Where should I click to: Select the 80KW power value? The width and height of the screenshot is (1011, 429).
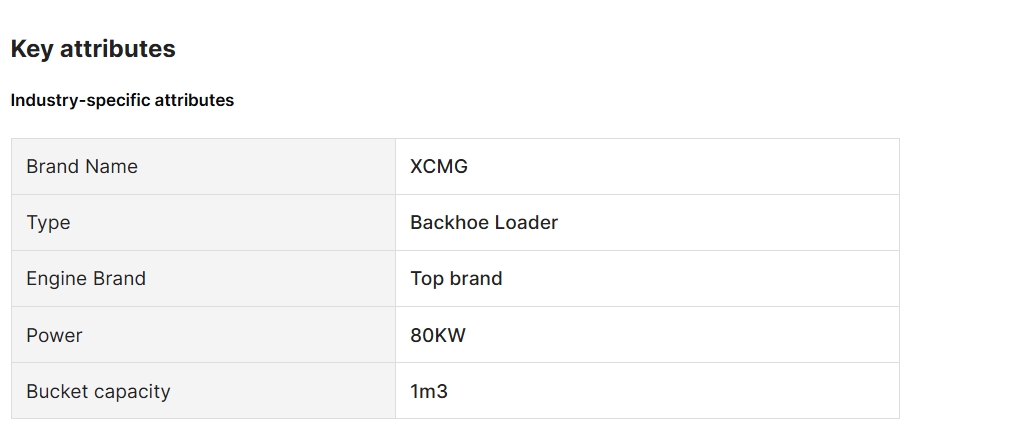[438, 335]
